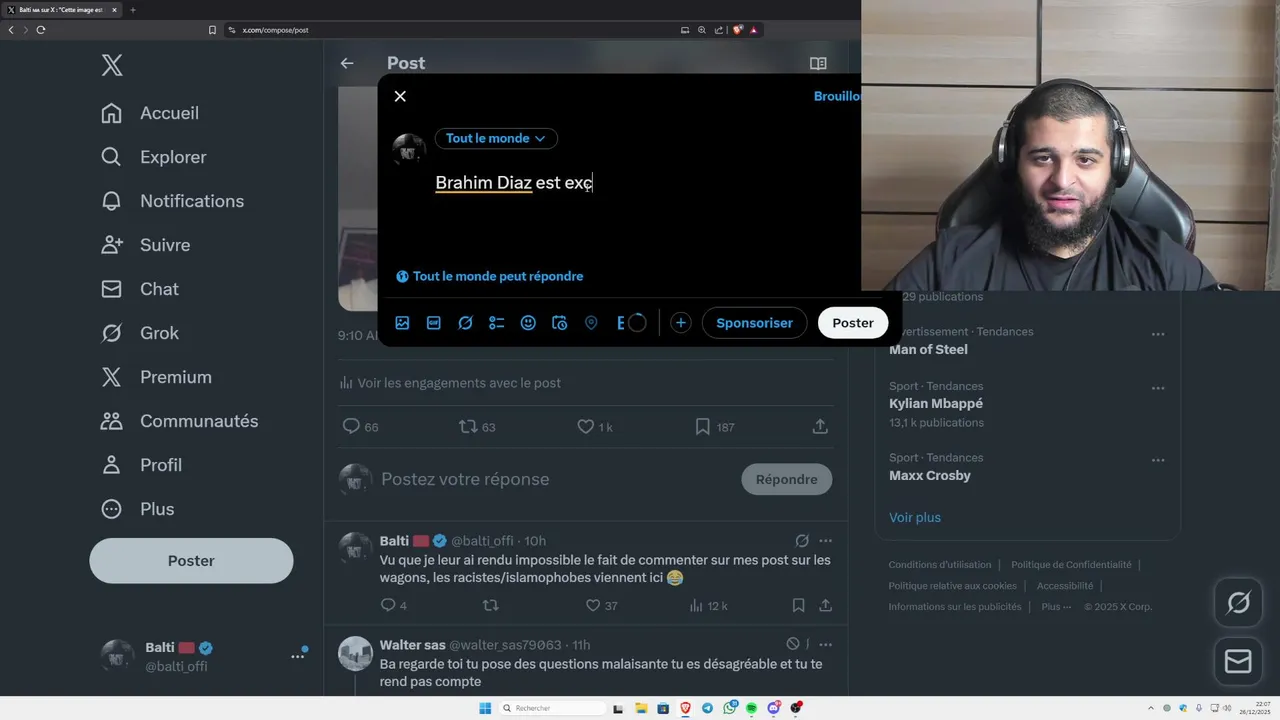Publish with the white Poster button
This screenshot has height=720, width=1280.
pyautogui.click(x=853, y=323)
